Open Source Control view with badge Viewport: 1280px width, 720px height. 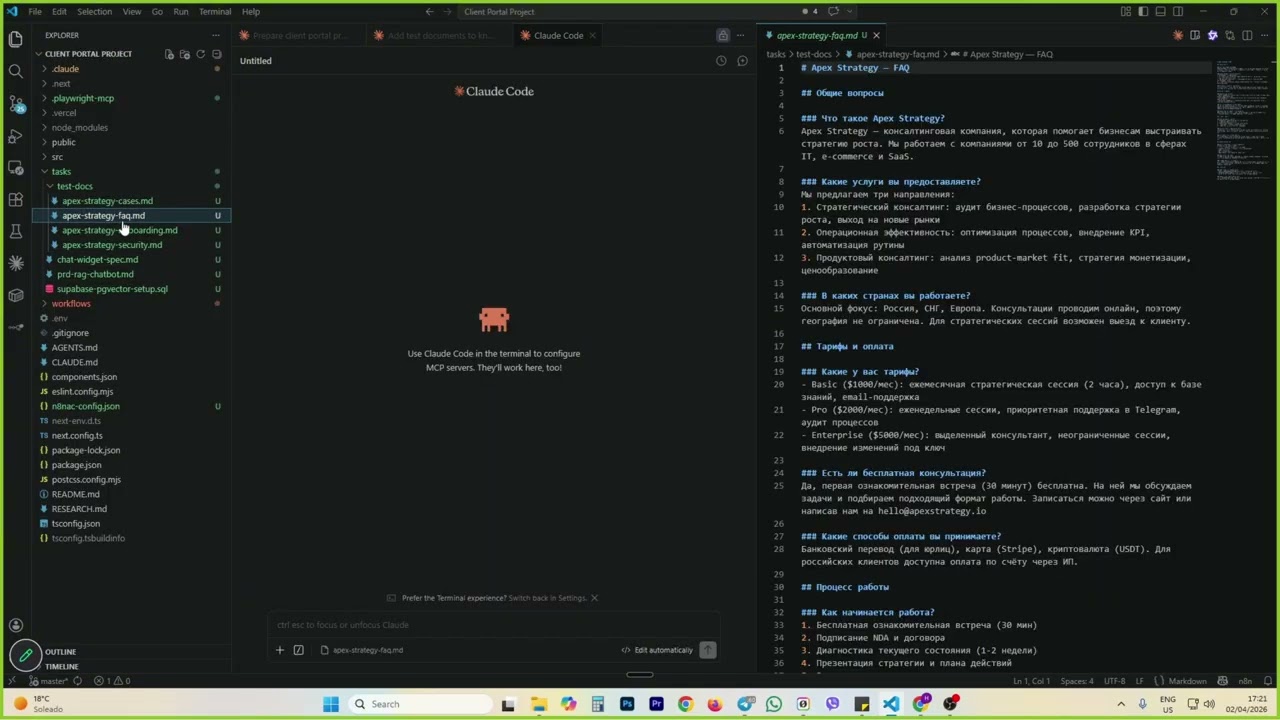click(x=15, y=103)
